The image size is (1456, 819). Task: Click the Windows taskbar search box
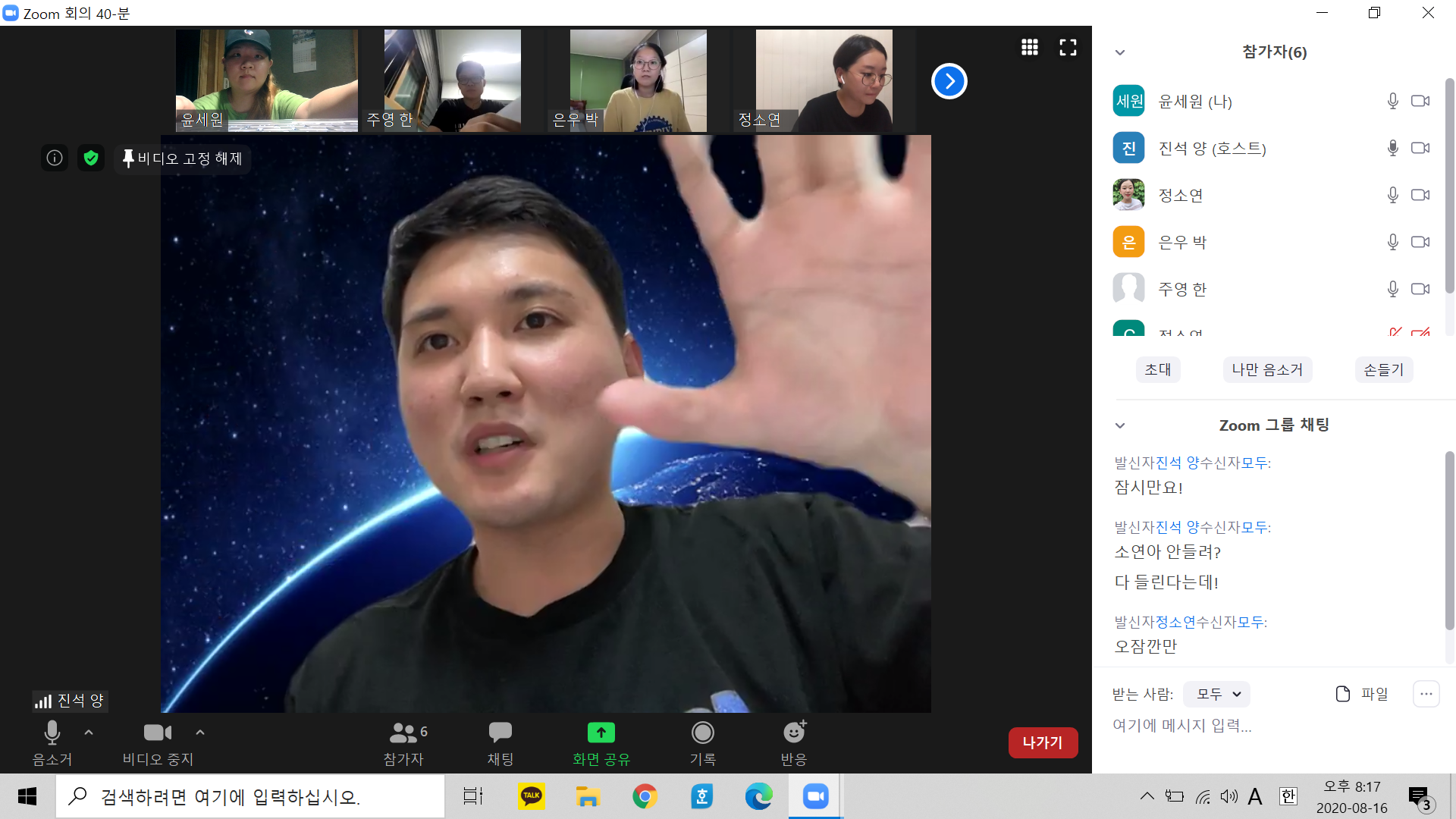pyautogui.click(x=250, y=796)
